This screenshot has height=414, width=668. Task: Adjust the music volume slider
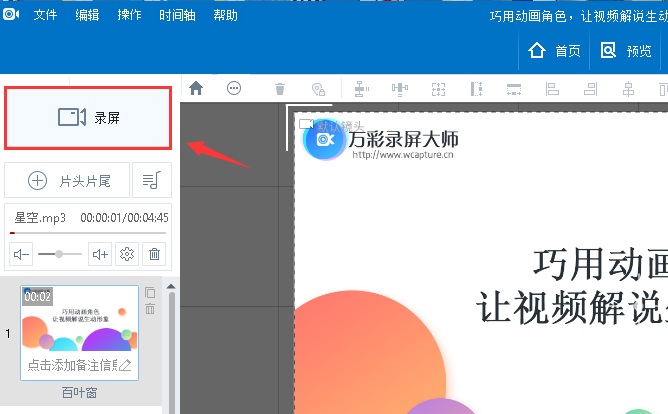point(60,254)
